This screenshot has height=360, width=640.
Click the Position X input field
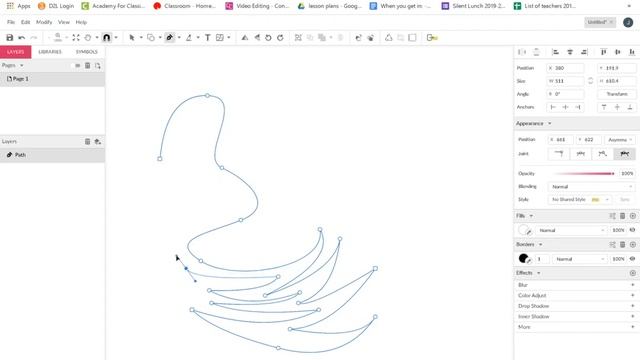pos(565,68)
